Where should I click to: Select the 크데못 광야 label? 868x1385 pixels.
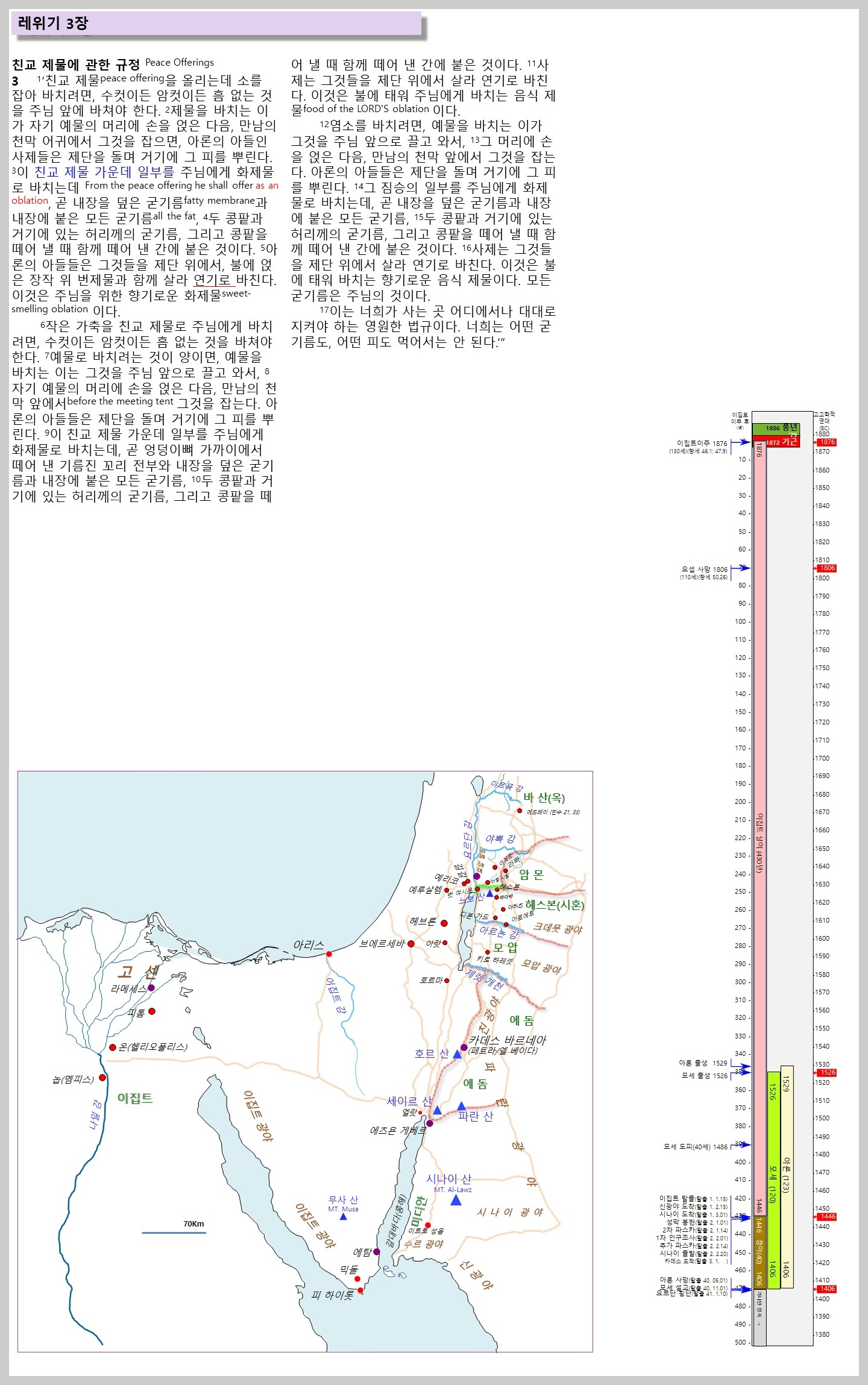(x=558, y=928)
